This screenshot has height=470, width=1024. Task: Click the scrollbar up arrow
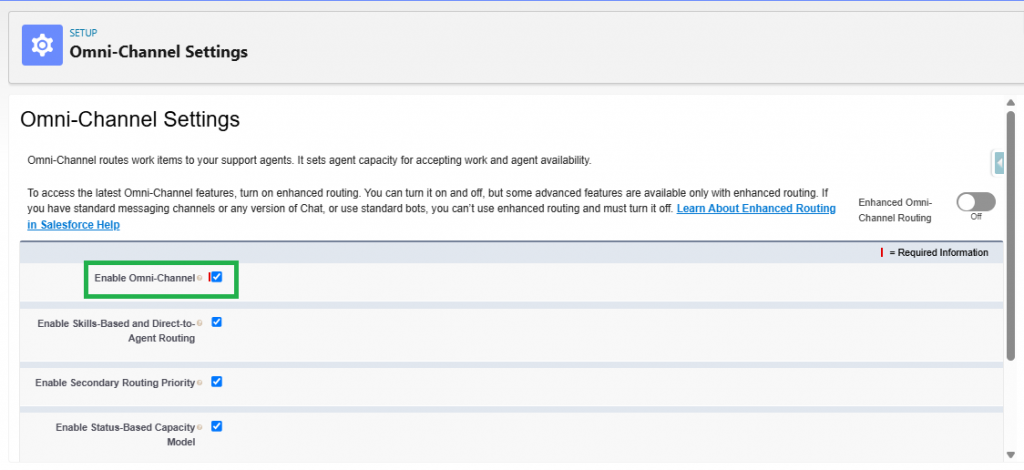(x=1010, y=103)
